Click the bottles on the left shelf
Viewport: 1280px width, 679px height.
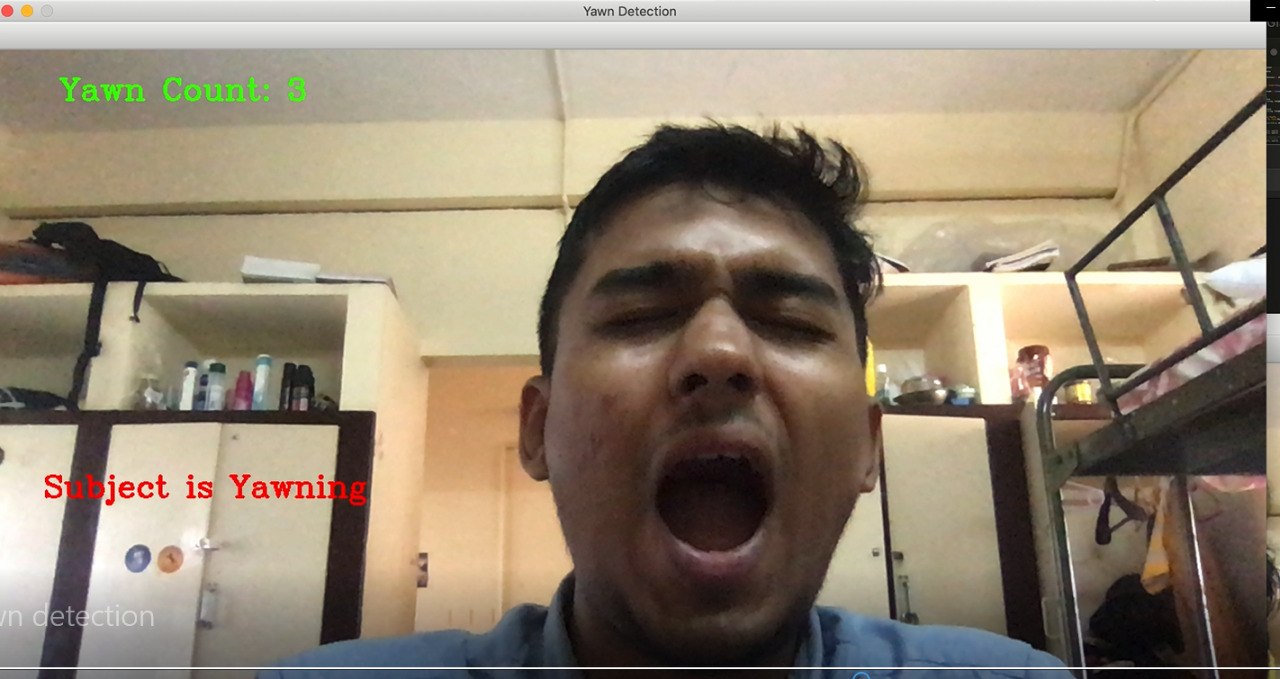[x=245, y=385]
